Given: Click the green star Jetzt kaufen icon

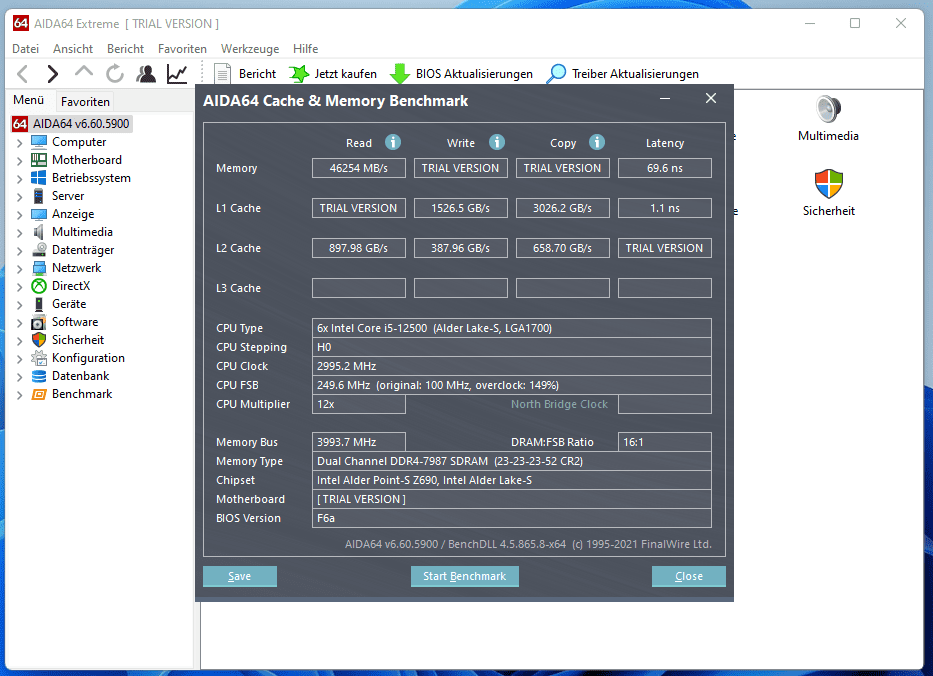Looking at the screenshot, I should click(299, 74).
